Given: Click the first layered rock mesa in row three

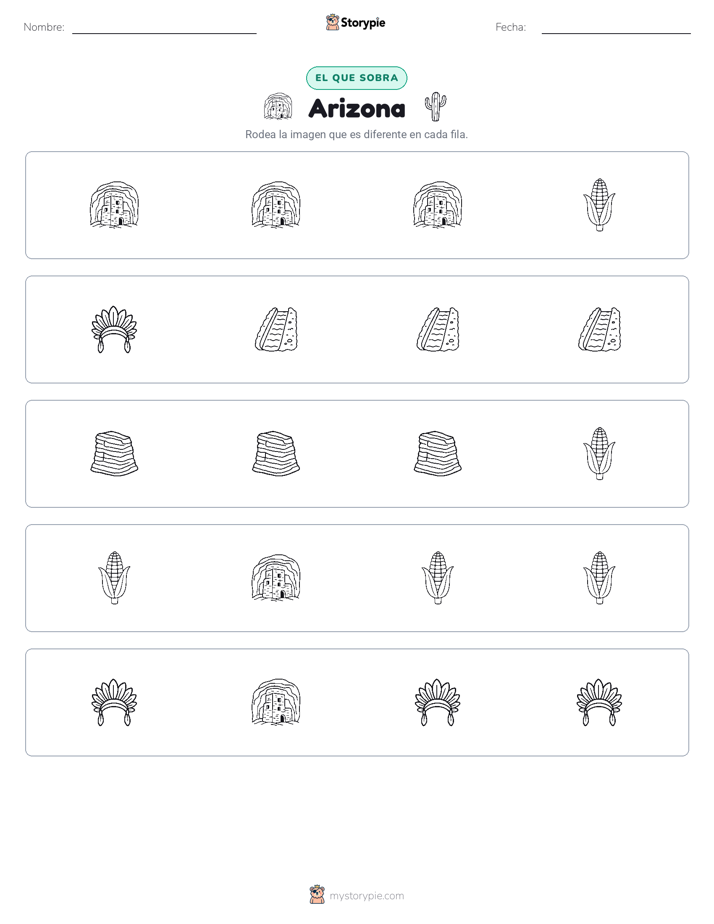Looking at the screenshot, I should [x=114, y=453].
